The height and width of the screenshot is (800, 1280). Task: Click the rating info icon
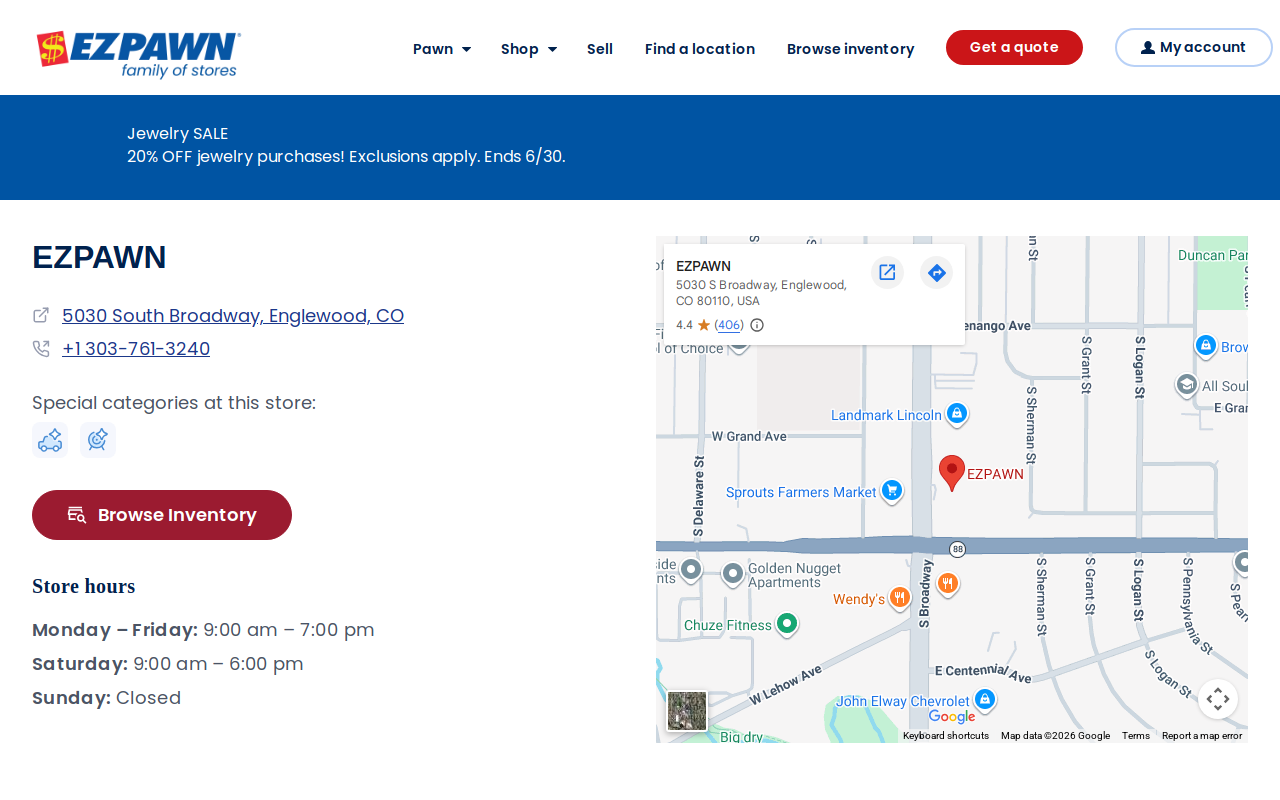pyautogui.click(x=757, y=325)
